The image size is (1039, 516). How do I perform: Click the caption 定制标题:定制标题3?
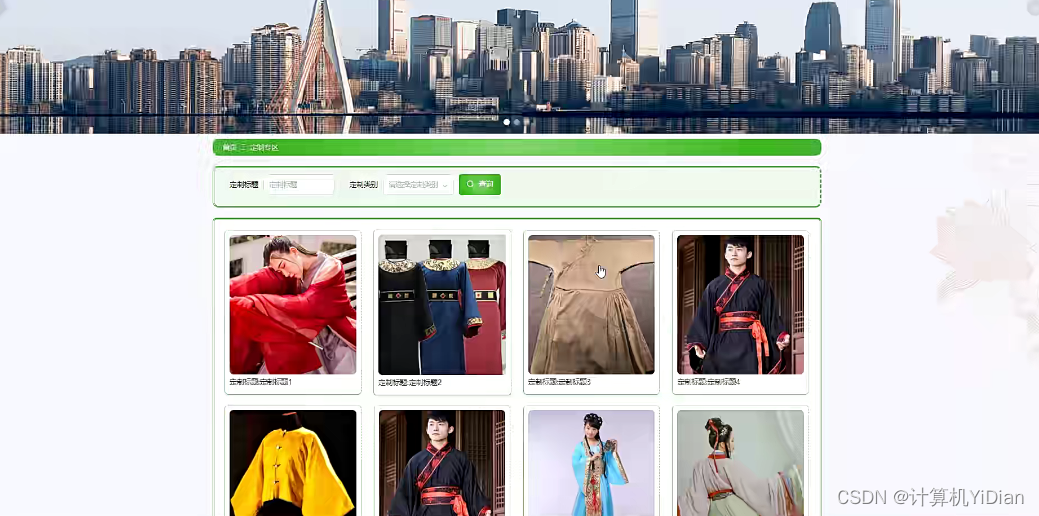click(x=559, y=382)
